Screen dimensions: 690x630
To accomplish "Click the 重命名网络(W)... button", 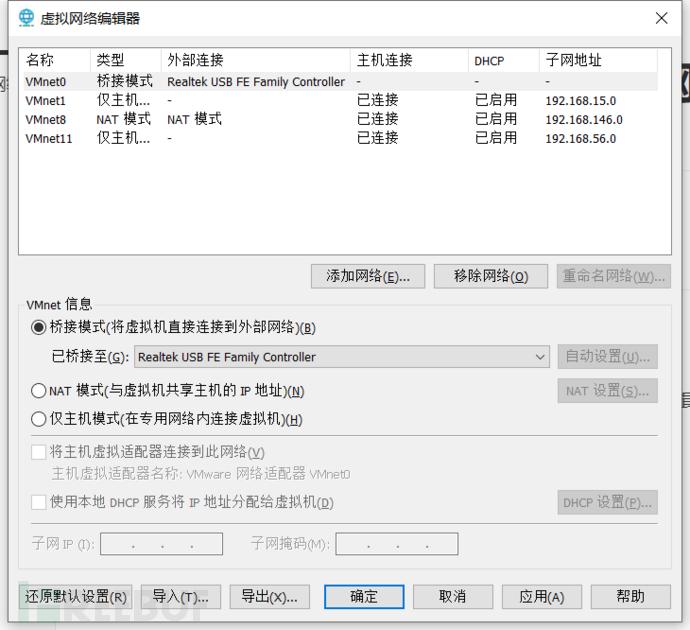I will click(x=613, y=276).
